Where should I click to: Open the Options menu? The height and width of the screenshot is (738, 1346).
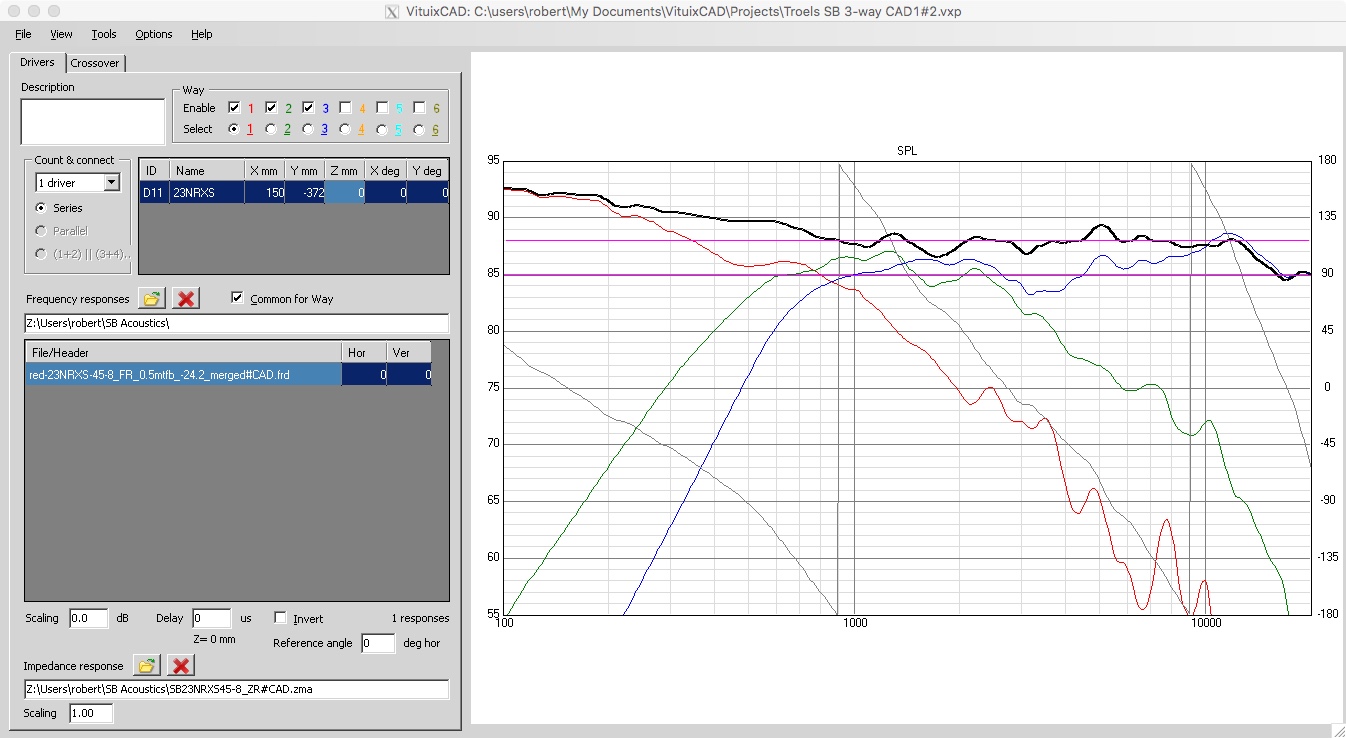(x=154, y=34)
